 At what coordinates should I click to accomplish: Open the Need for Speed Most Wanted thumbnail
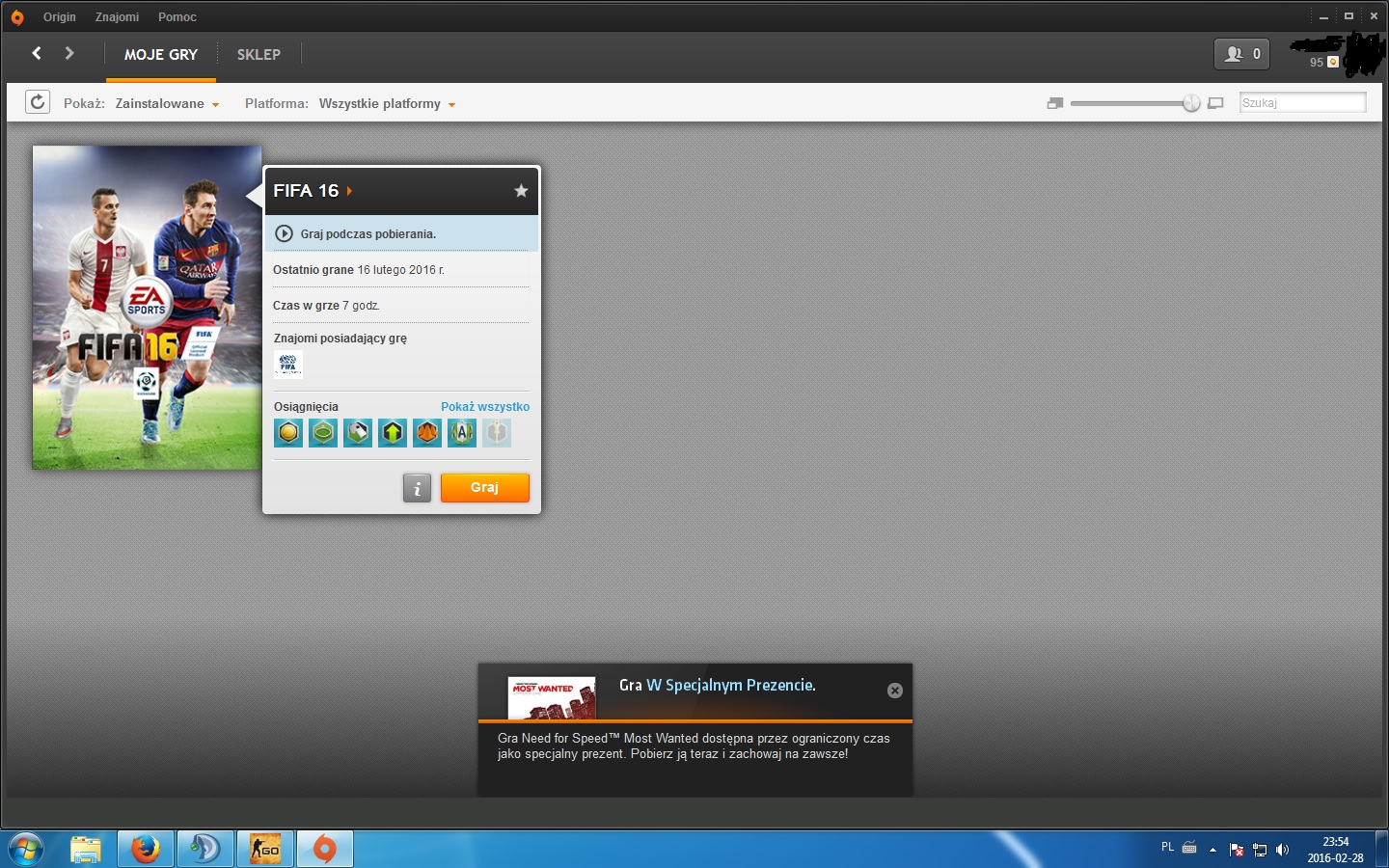pyautogui.click(x=552, y=698)
